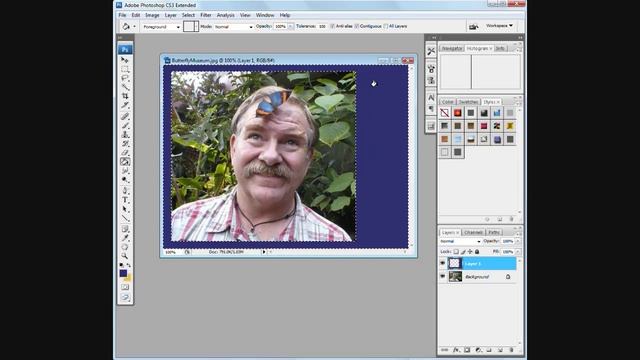640x360 pixels.
Task: Click the foreground color swatch
Action: point(123,273)
